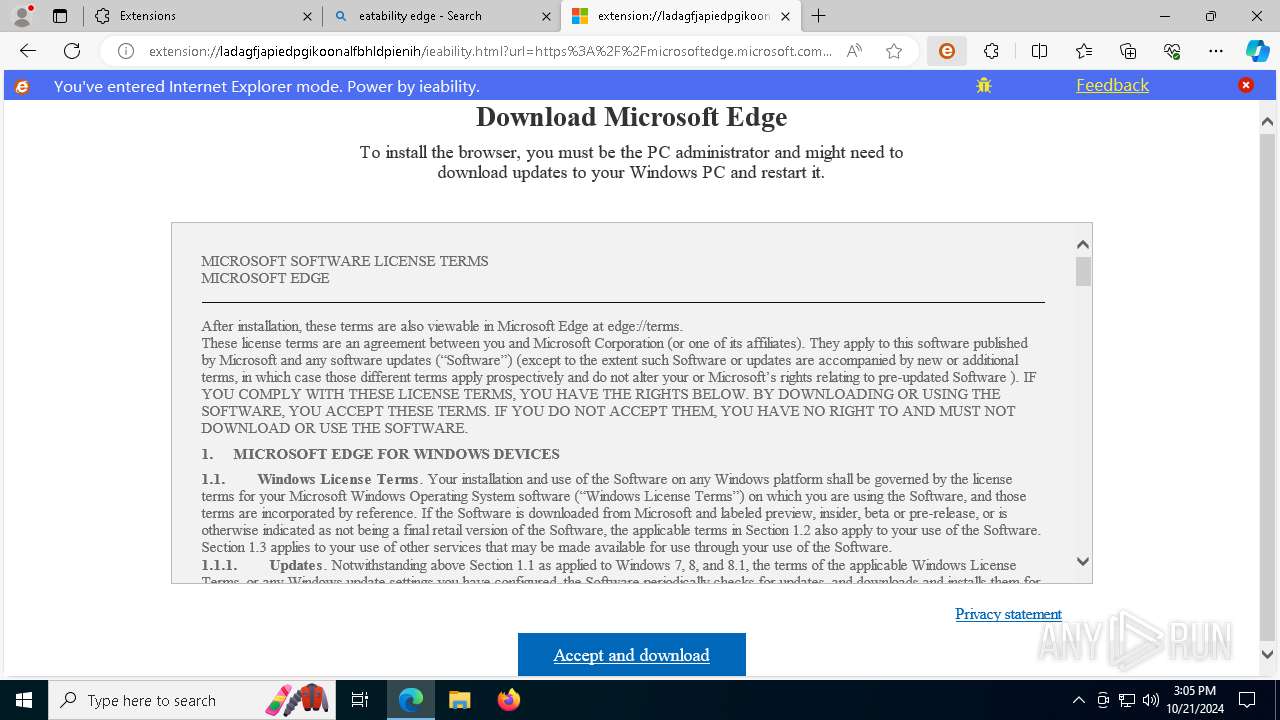Viewport: 1280px width, 720px height.
Task: Open the browser profile avatar
Action: (x=22, y=16)
